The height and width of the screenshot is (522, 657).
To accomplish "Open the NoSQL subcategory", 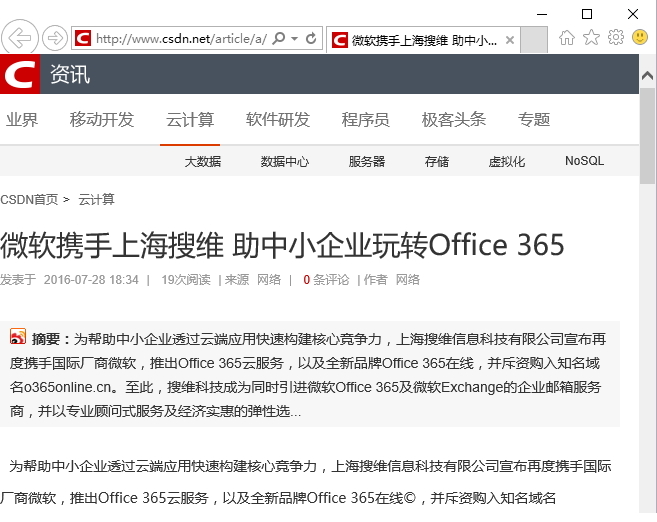I will [x=585, y=161].
